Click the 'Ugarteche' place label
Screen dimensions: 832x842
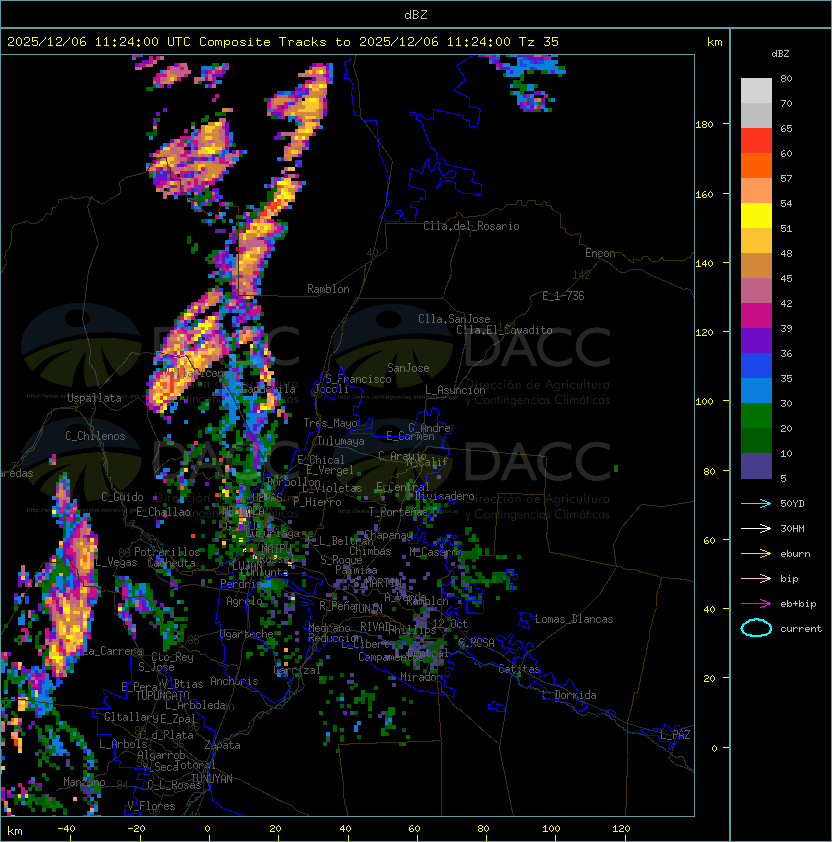point(247,634)
